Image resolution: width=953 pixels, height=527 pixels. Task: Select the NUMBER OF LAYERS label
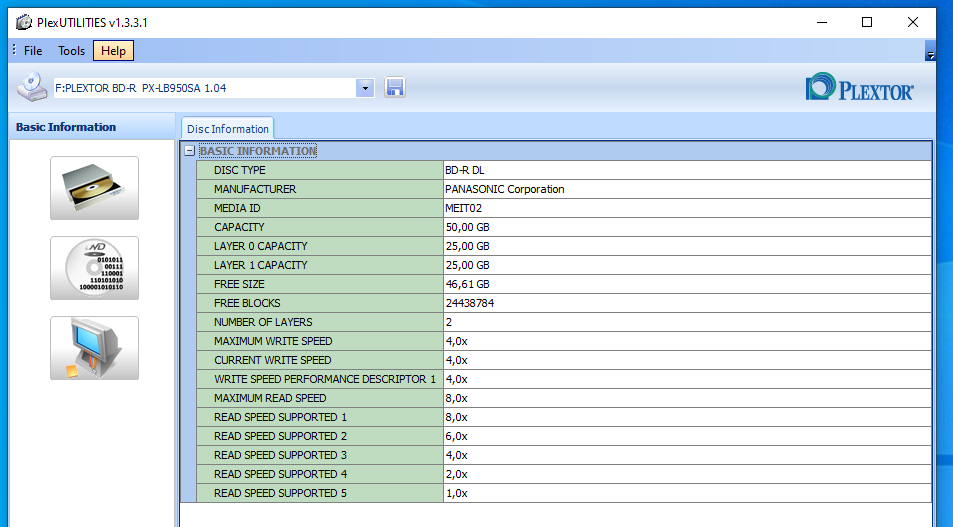point(320,322)
